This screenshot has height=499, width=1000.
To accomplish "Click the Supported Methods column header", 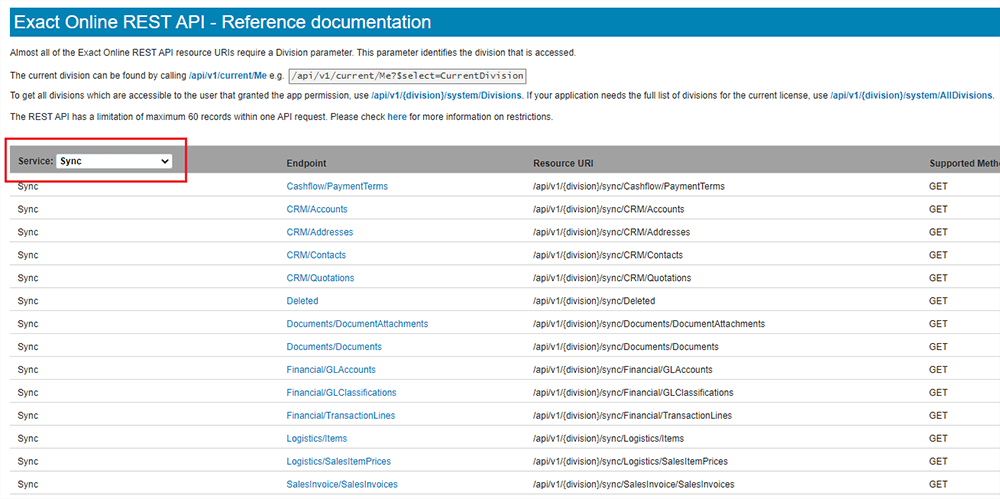I will [964, 164].
